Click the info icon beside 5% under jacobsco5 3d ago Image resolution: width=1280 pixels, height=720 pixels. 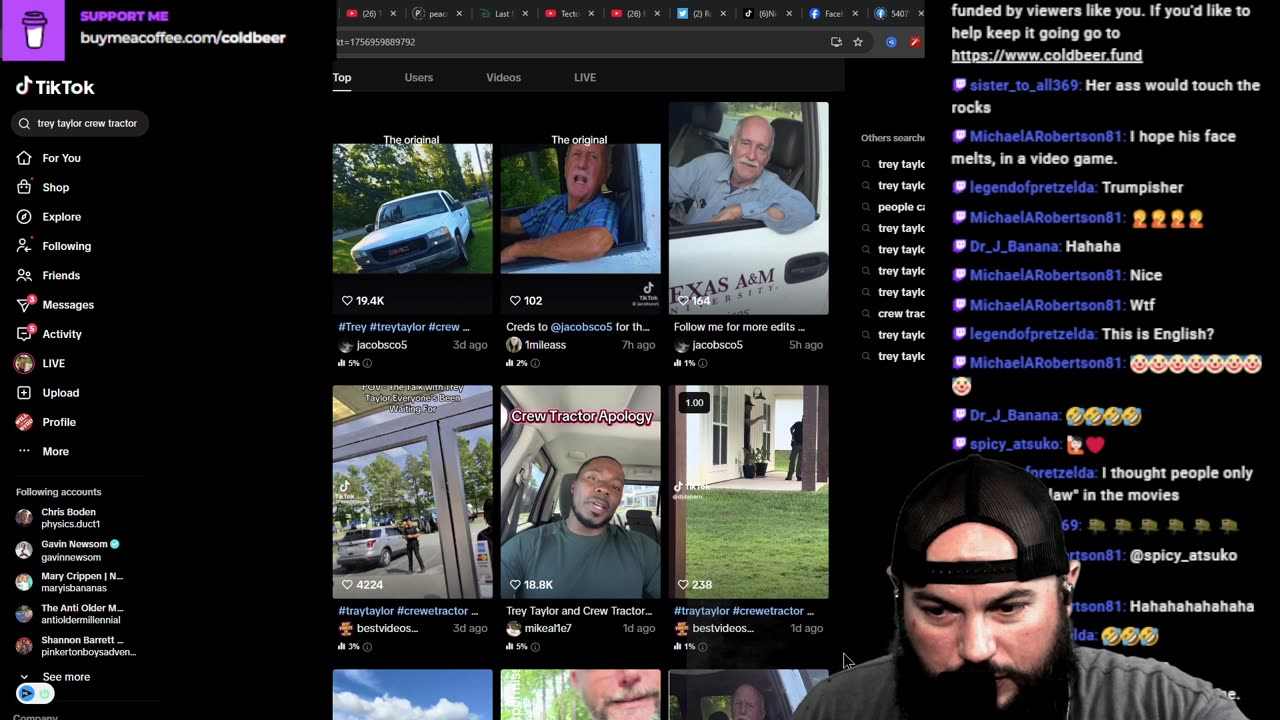click(367, 363)
